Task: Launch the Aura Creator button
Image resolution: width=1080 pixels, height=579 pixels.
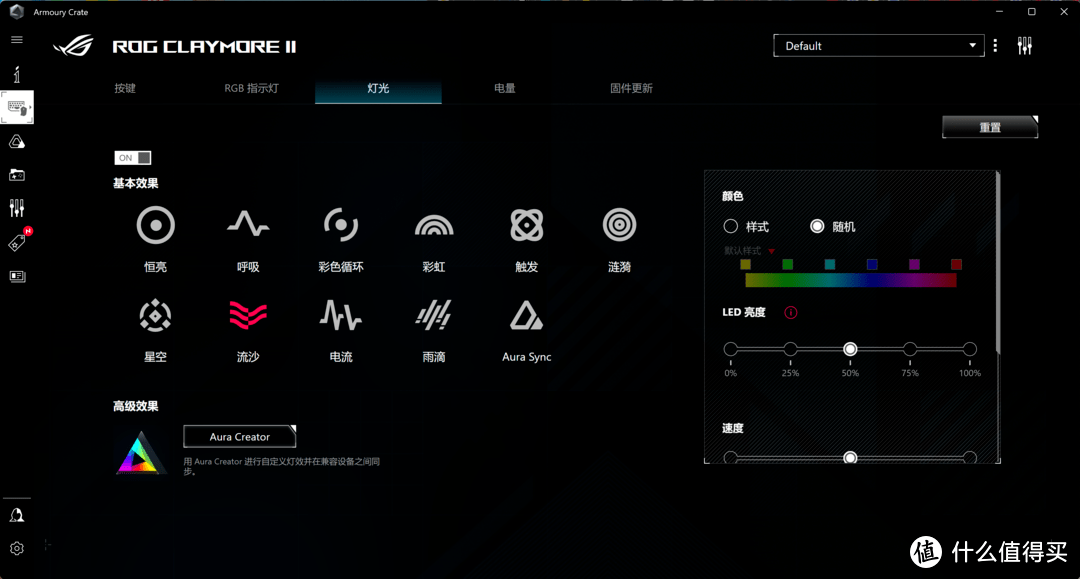Action: tap(240, 436)
